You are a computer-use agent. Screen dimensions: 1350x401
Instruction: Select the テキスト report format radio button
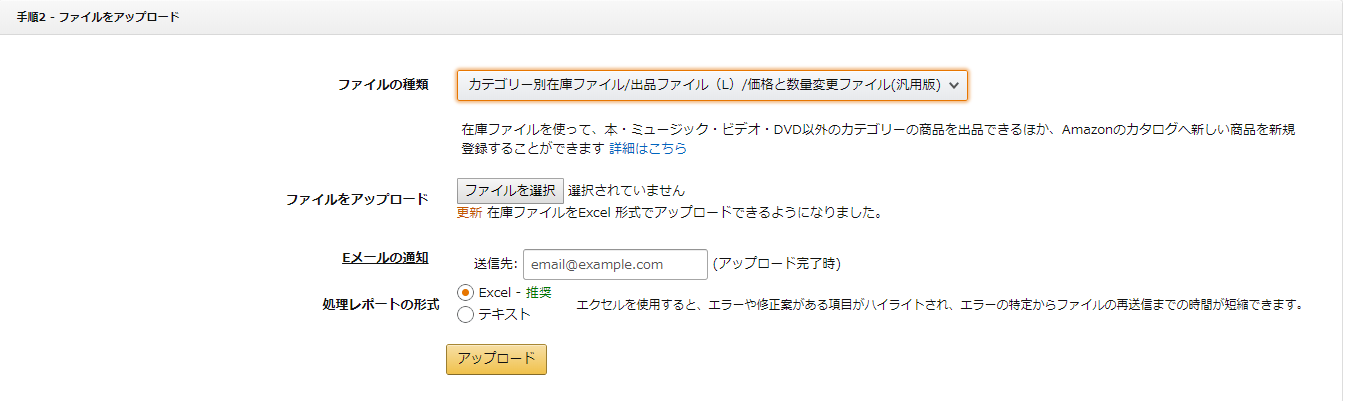point(465,315)
